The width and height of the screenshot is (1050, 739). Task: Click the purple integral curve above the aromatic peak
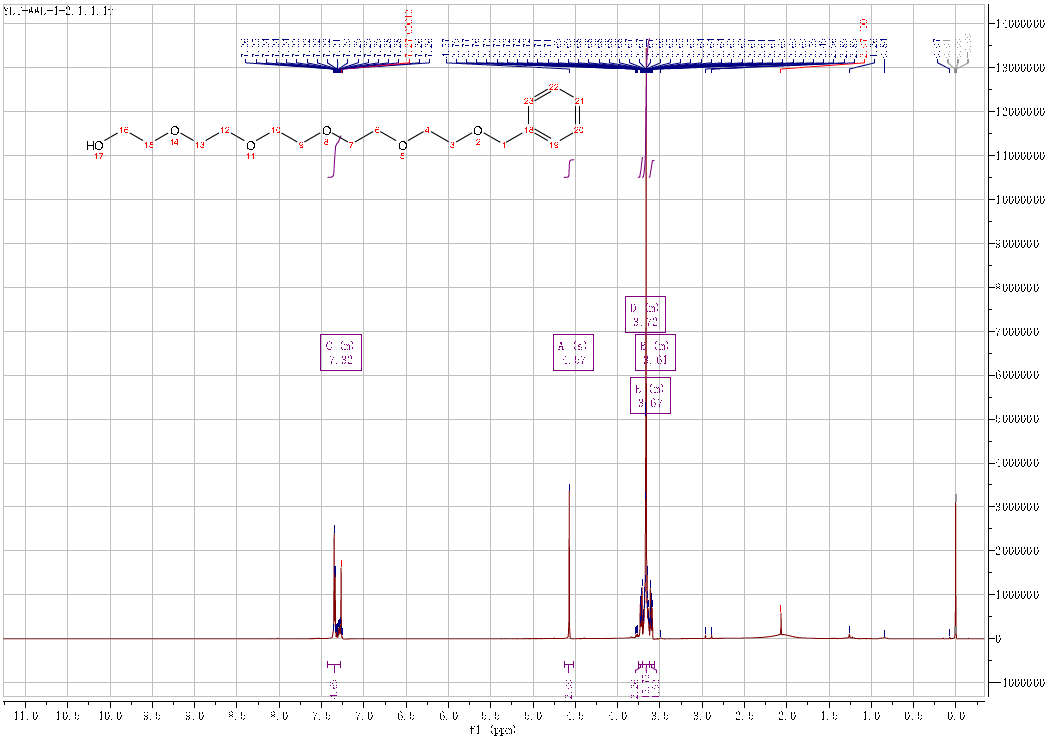[334, 157]
